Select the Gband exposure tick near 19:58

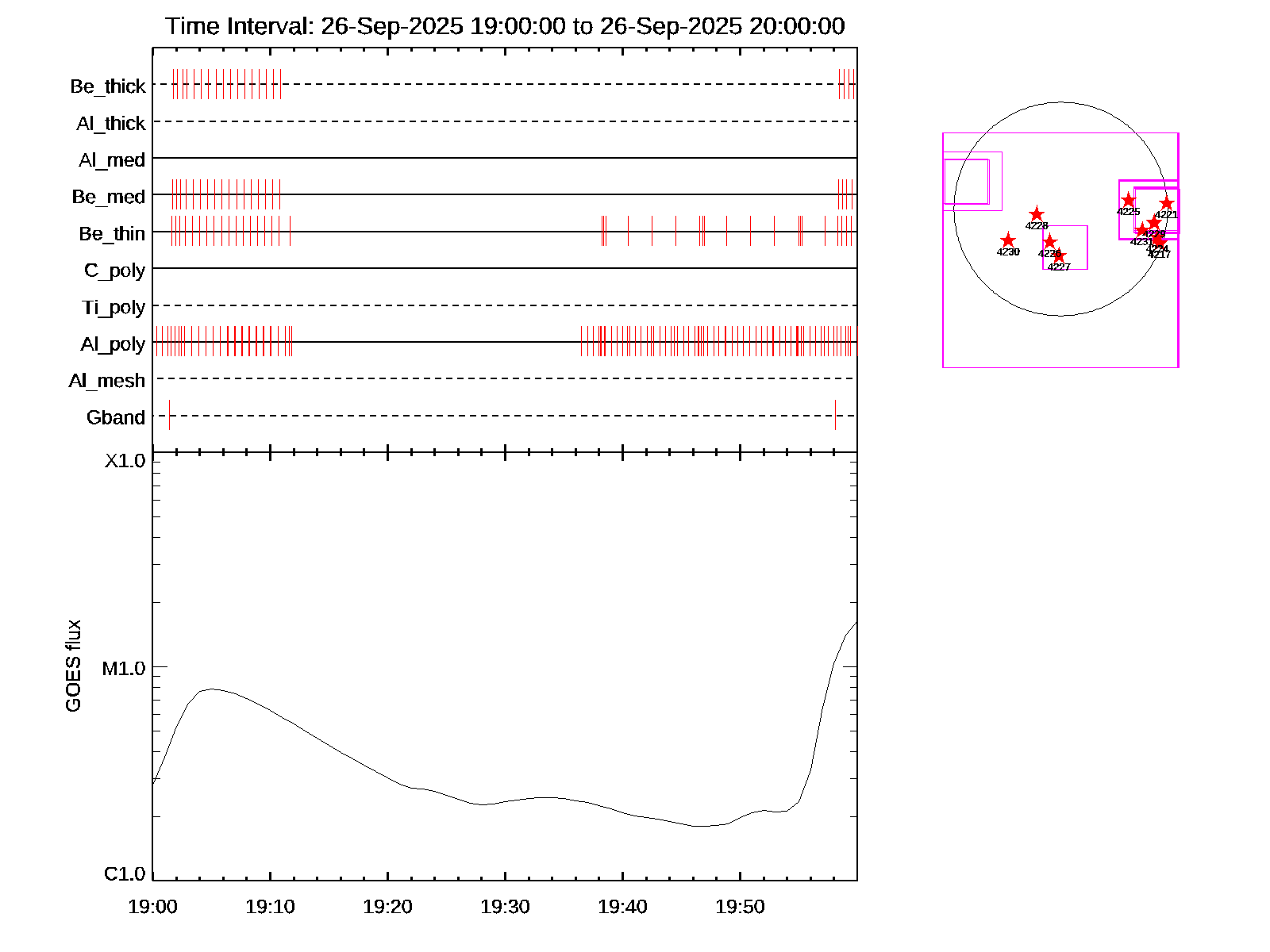click(x=835, y=415)
